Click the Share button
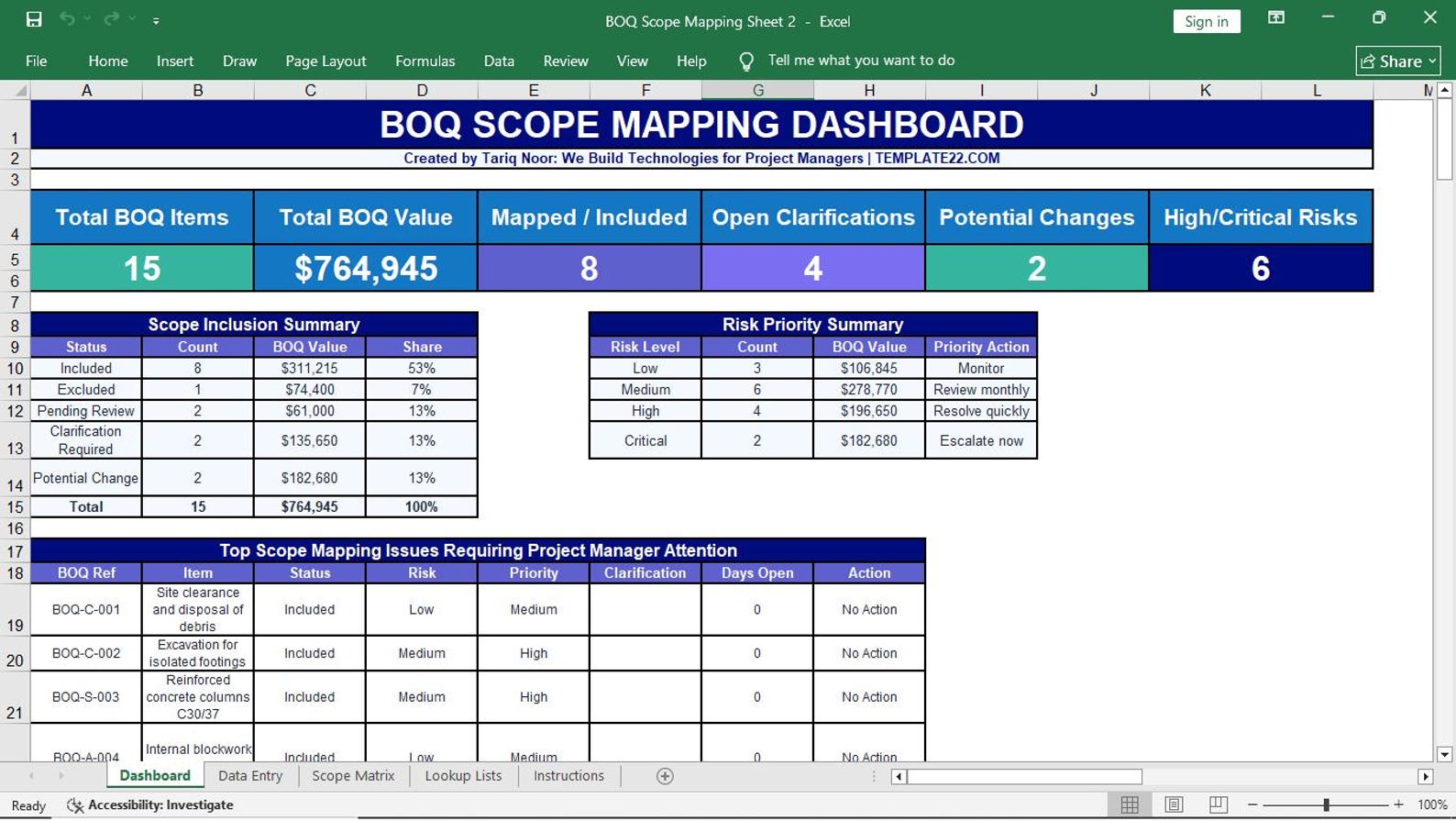The height and width of the screenshot is (821, 1456). click(x=1398, y=61)
